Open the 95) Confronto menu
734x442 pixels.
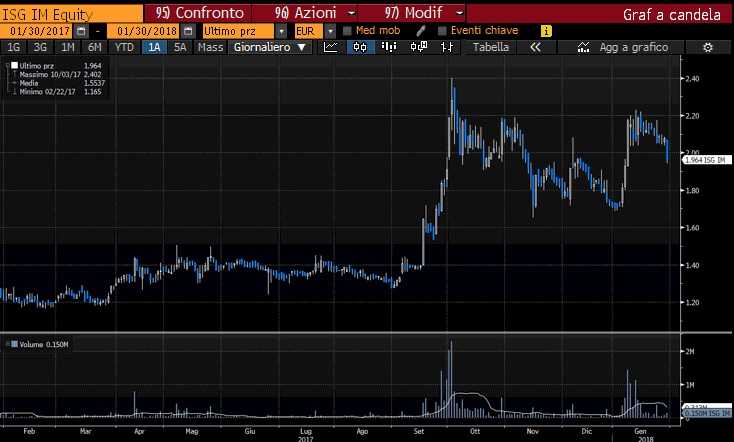click(x=199, y=13)
